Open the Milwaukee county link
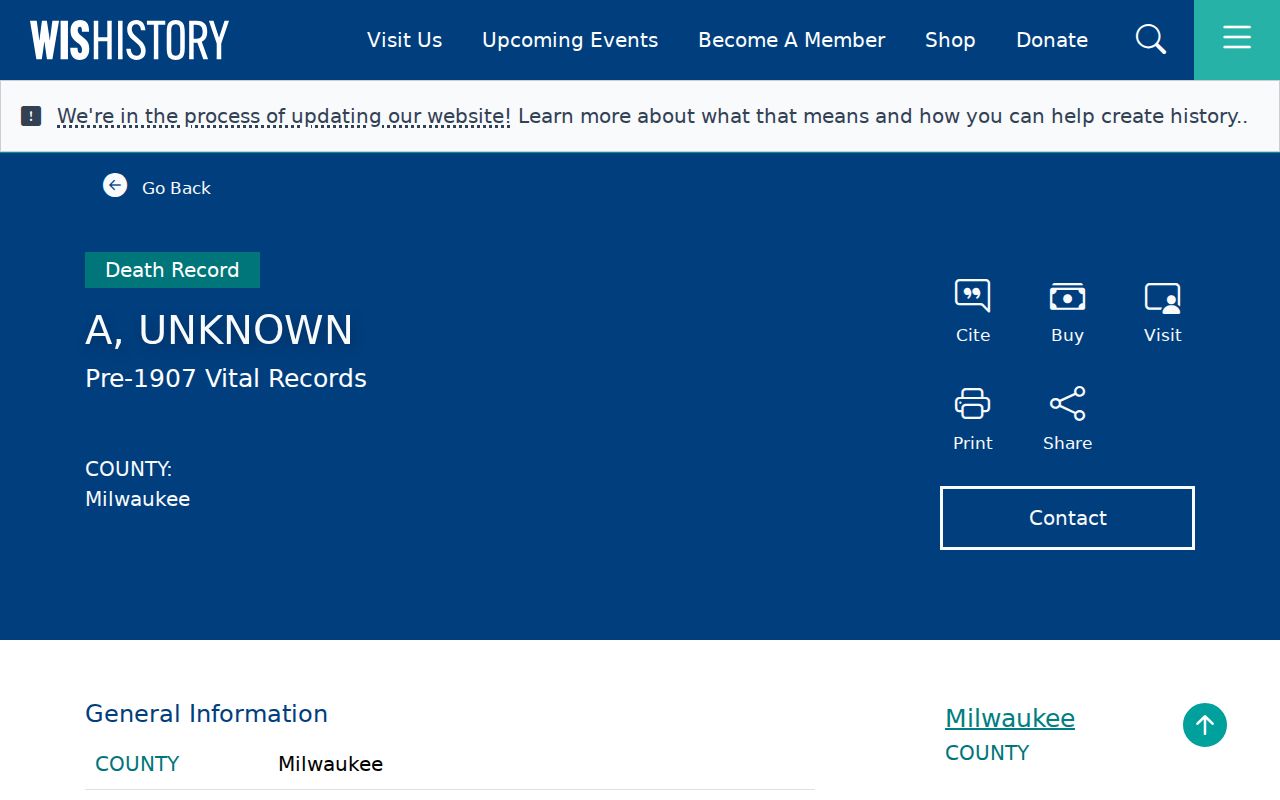This screenshot has height=800, width=1280. [x=1010, y=718]
